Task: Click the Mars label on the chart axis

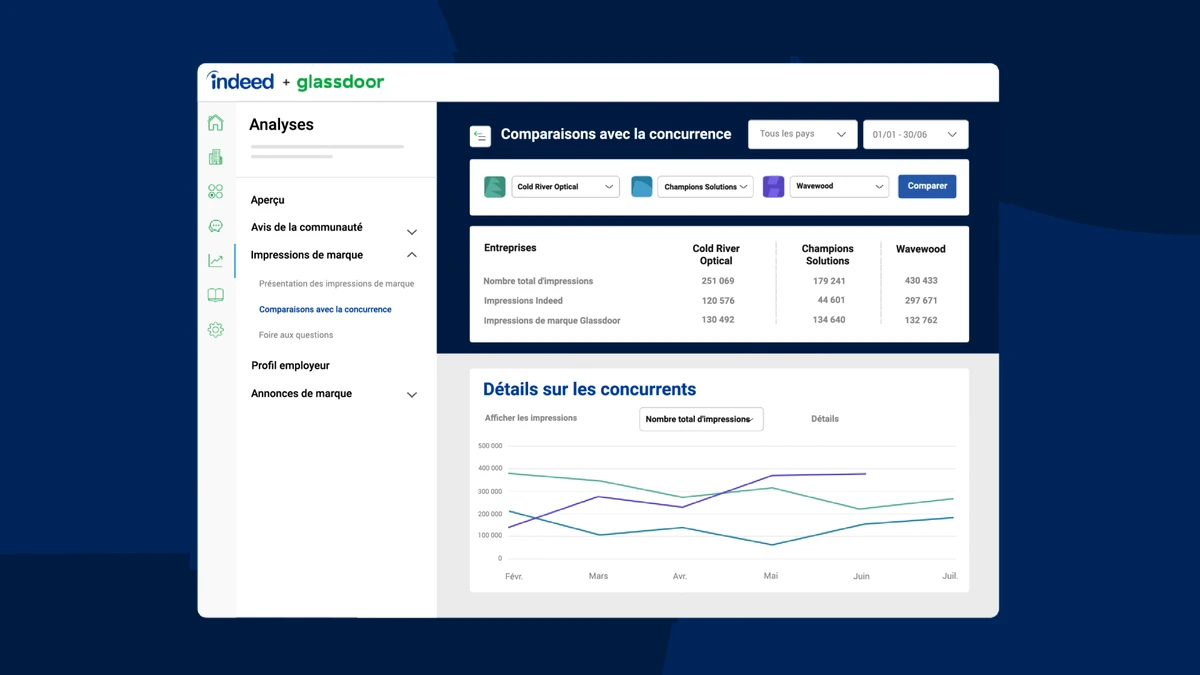Action: (x=599, y=577)
